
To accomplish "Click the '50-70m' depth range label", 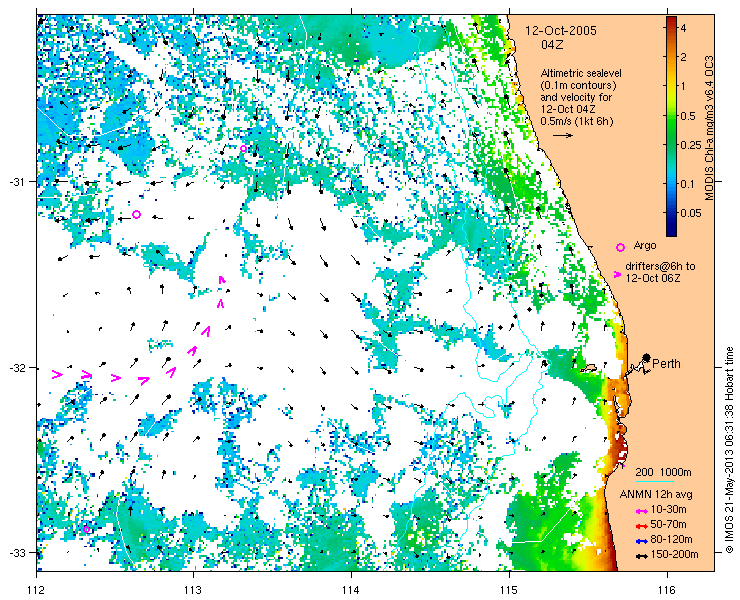I will pos(669,524).
